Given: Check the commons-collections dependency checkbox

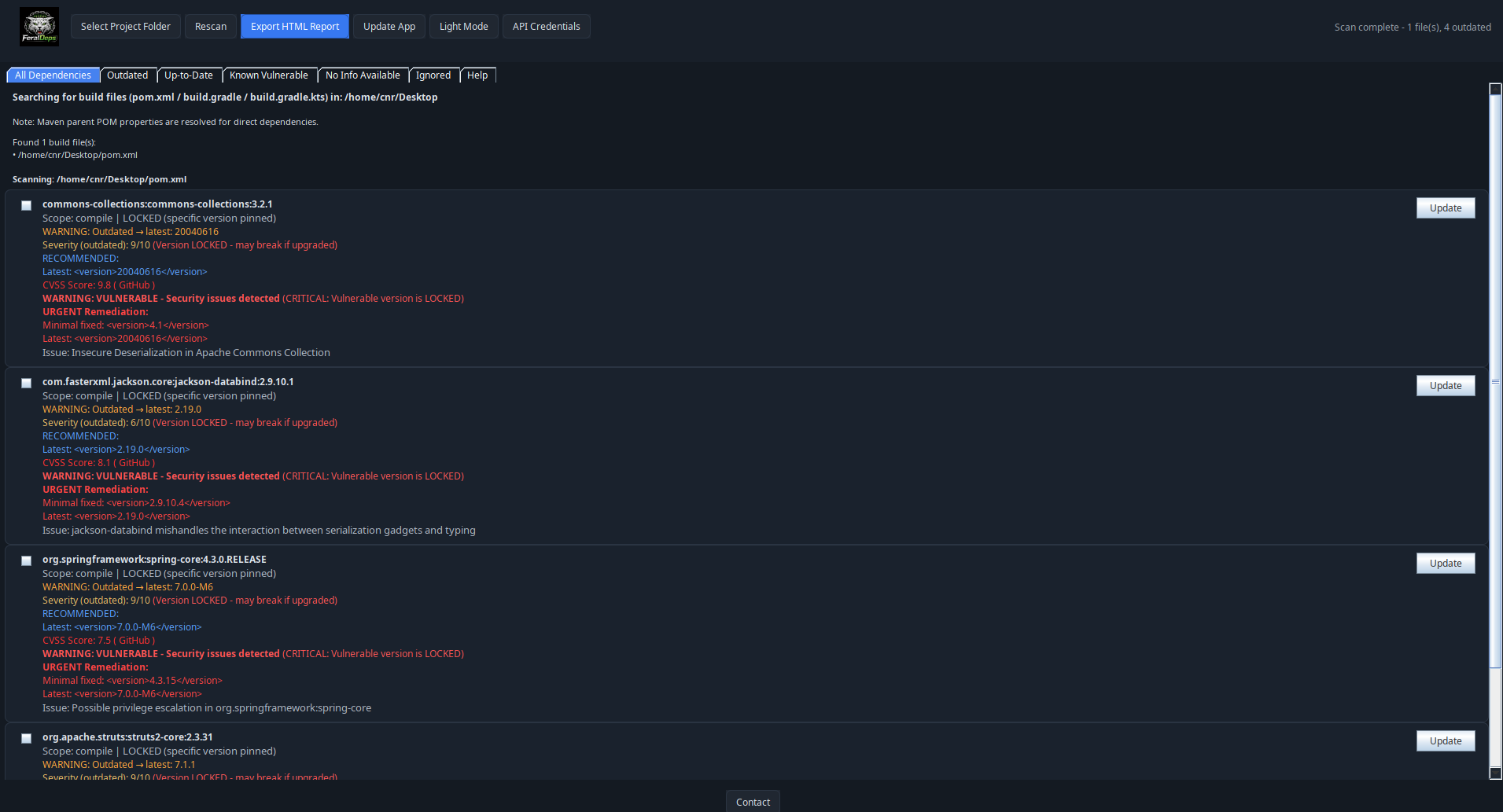Looking at the screenshot, I should pos(26,205).
